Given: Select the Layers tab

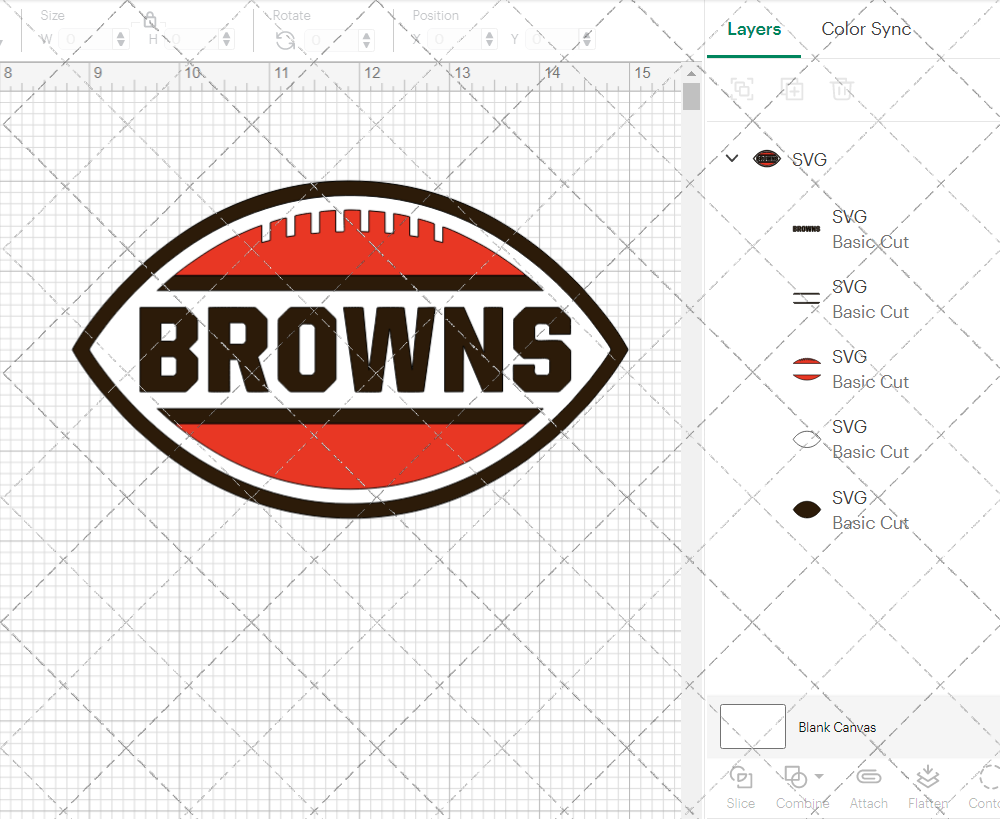Looking at the screenshot, I should pyautogui.click(x=754, y=29).
